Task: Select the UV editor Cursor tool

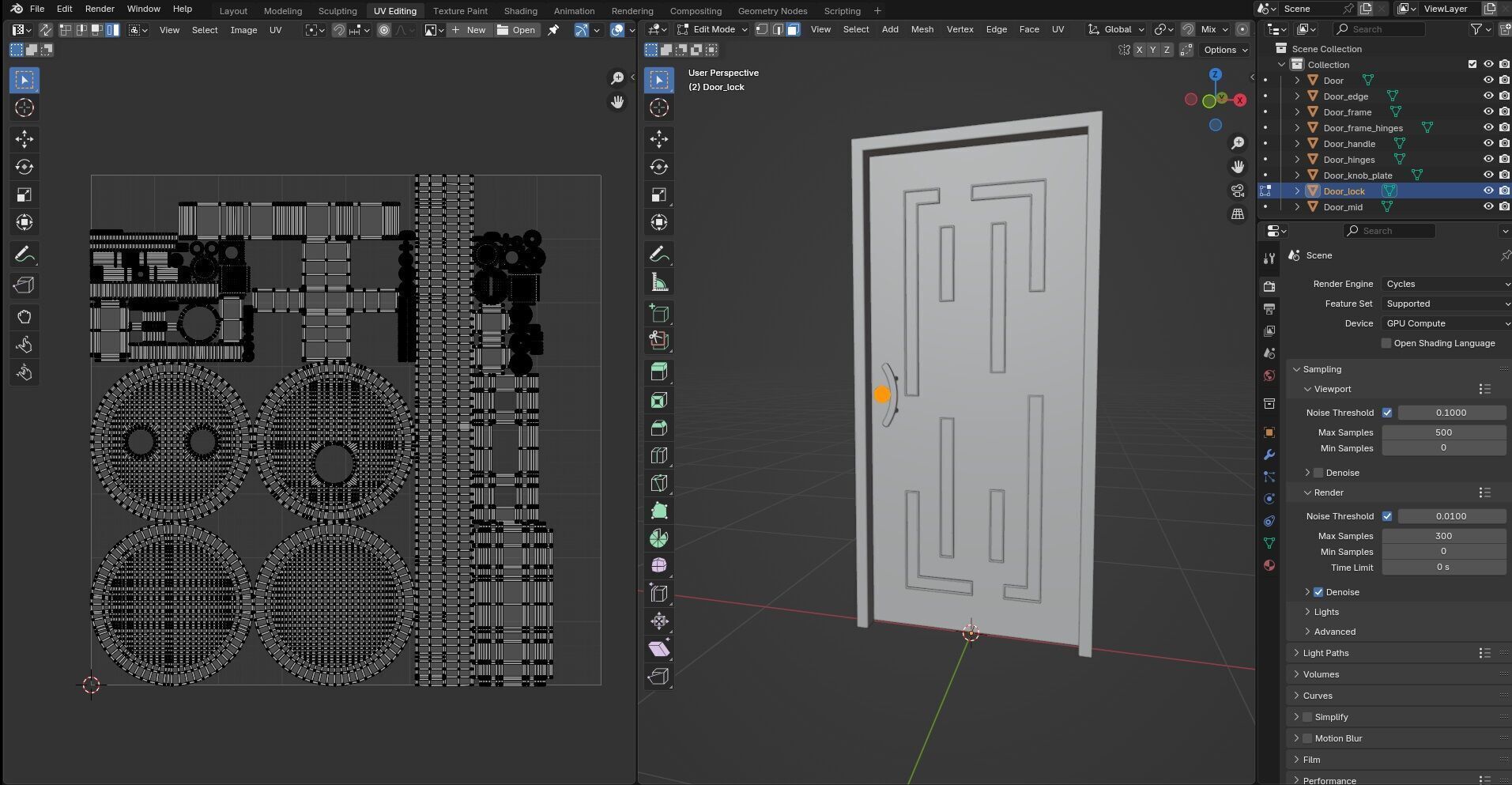Action: [25, 108]
